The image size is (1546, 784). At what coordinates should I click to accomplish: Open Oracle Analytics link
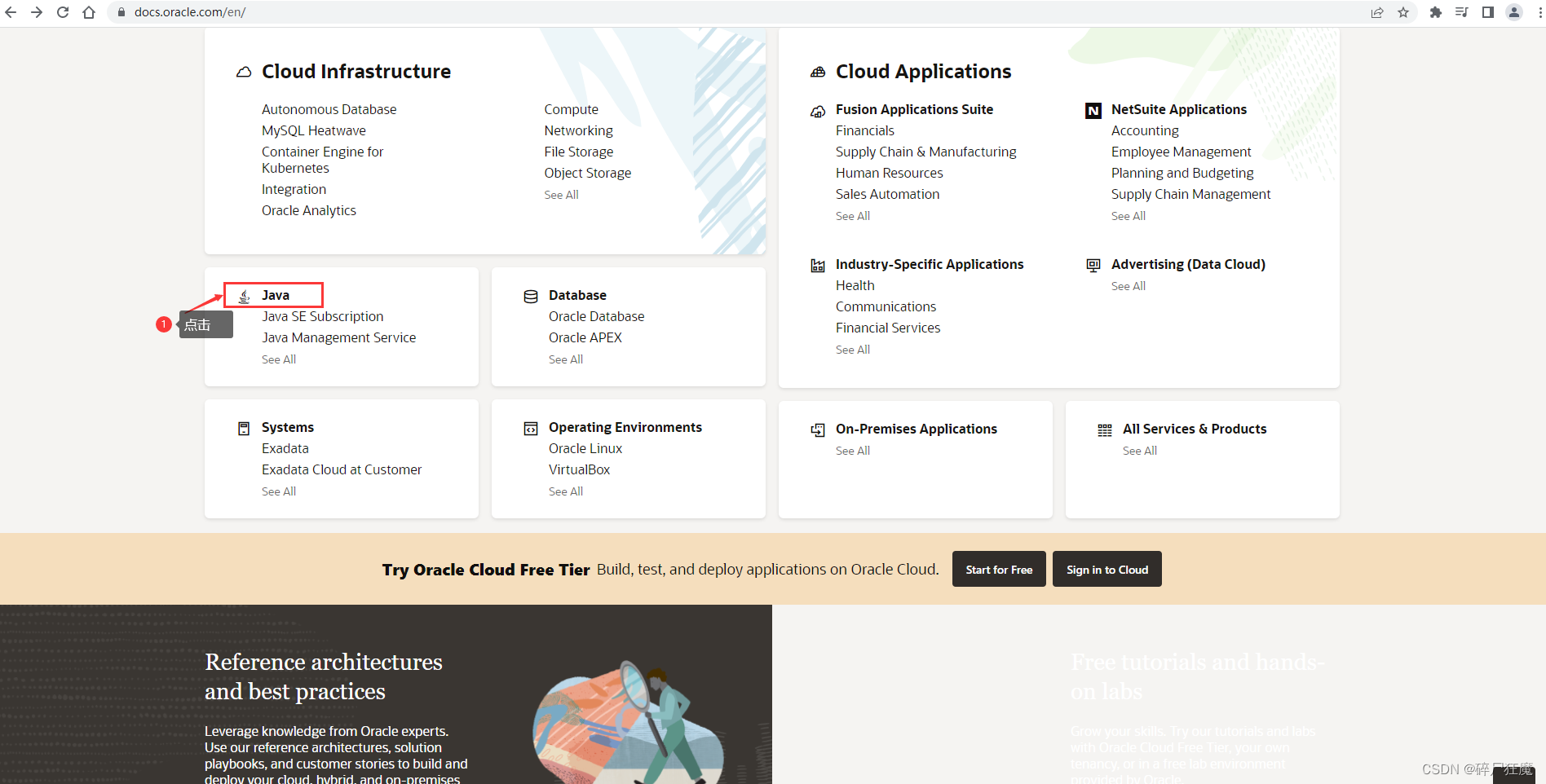(x=309, y=210)
